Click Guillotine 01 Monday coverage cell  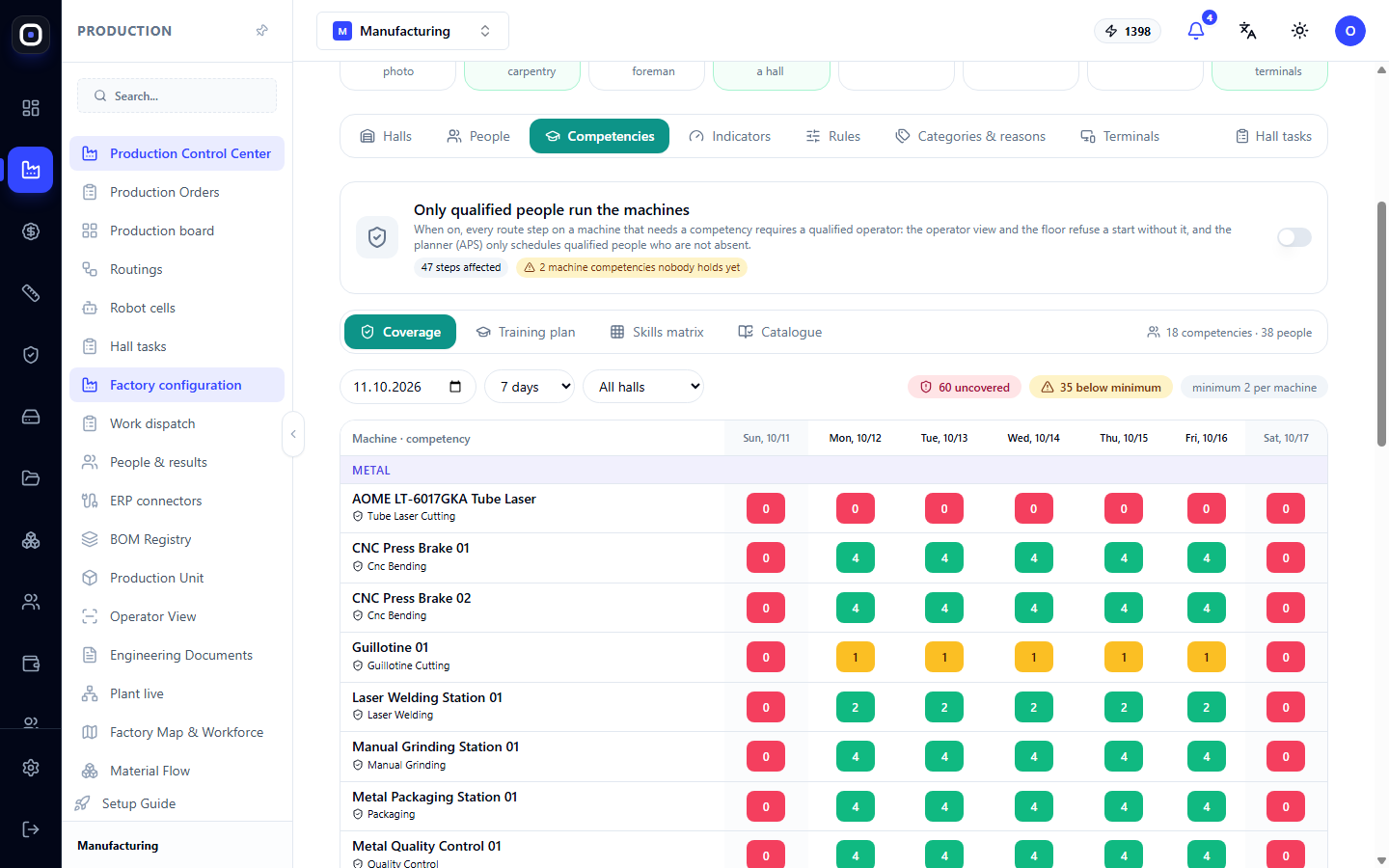855,657
